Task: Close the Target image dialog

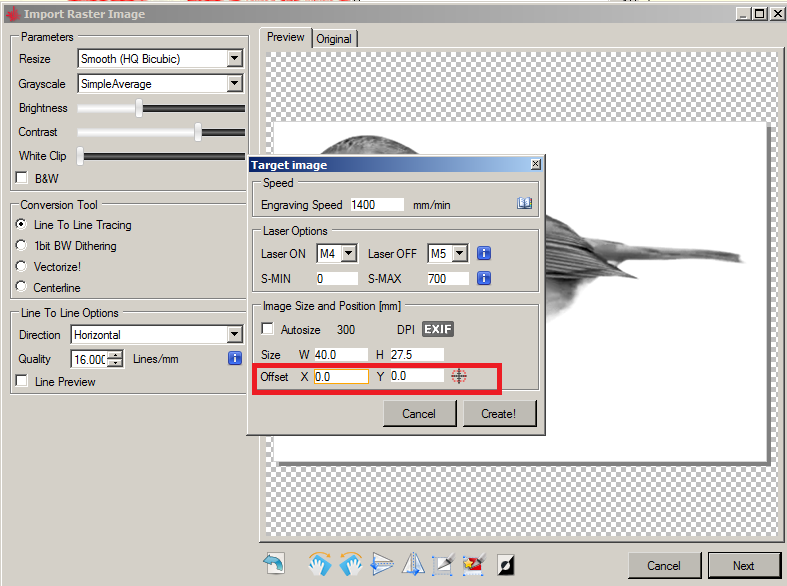Action: (x=536, y=164)
